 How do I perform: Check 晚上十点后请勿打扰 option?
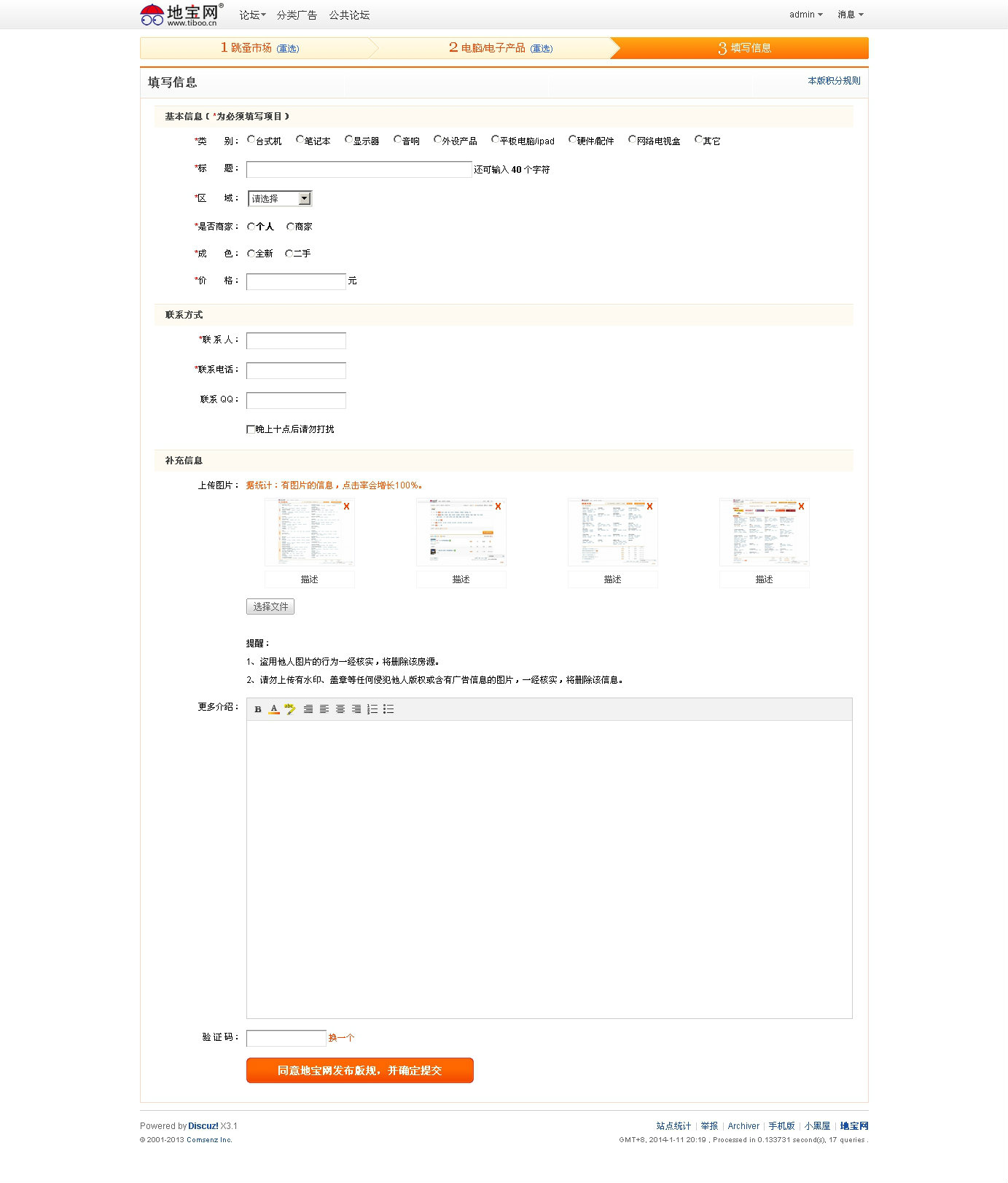pos(251,429)
